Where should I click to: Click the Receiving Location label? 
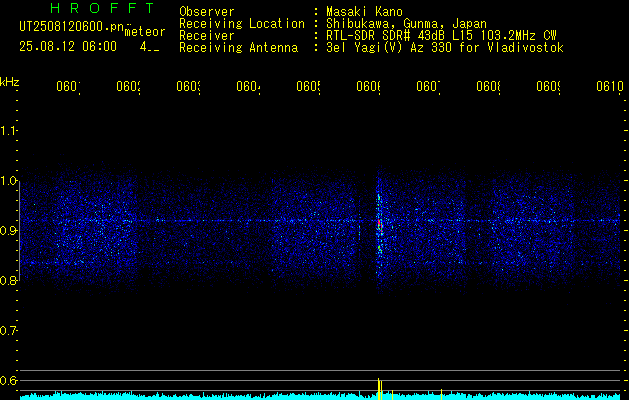[242, 24]
